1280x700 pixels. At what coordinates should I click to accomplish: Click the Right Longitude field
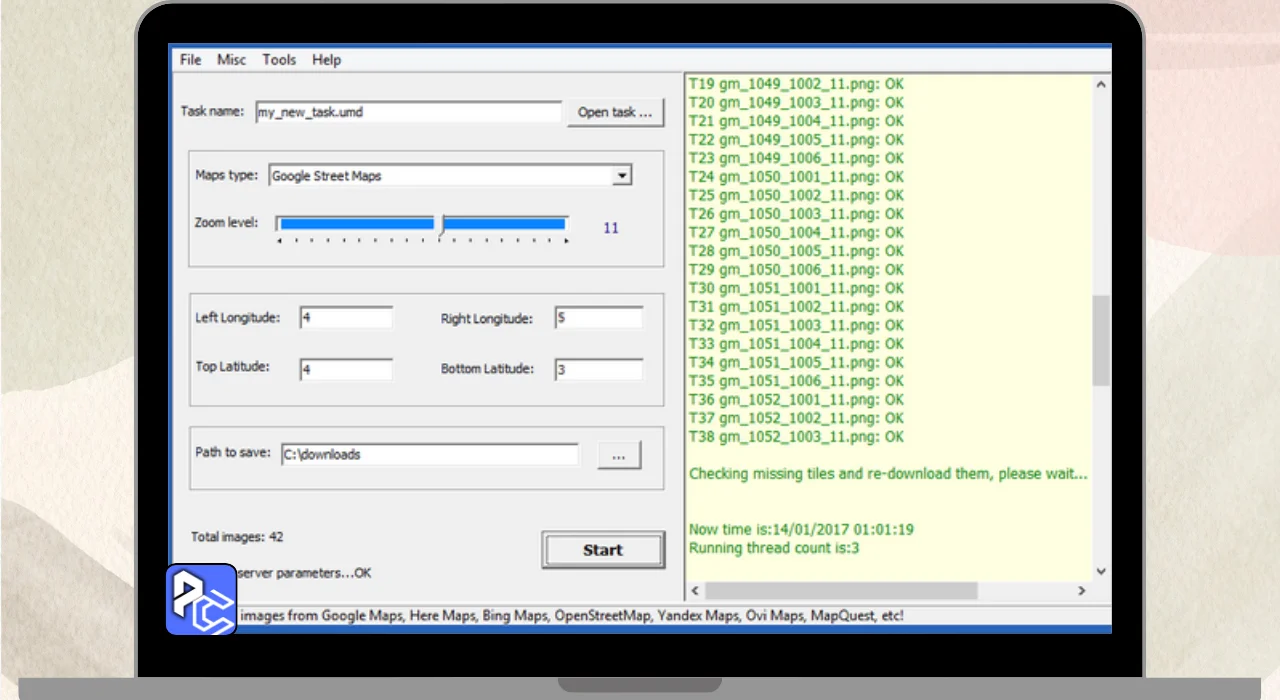[598, 317]
